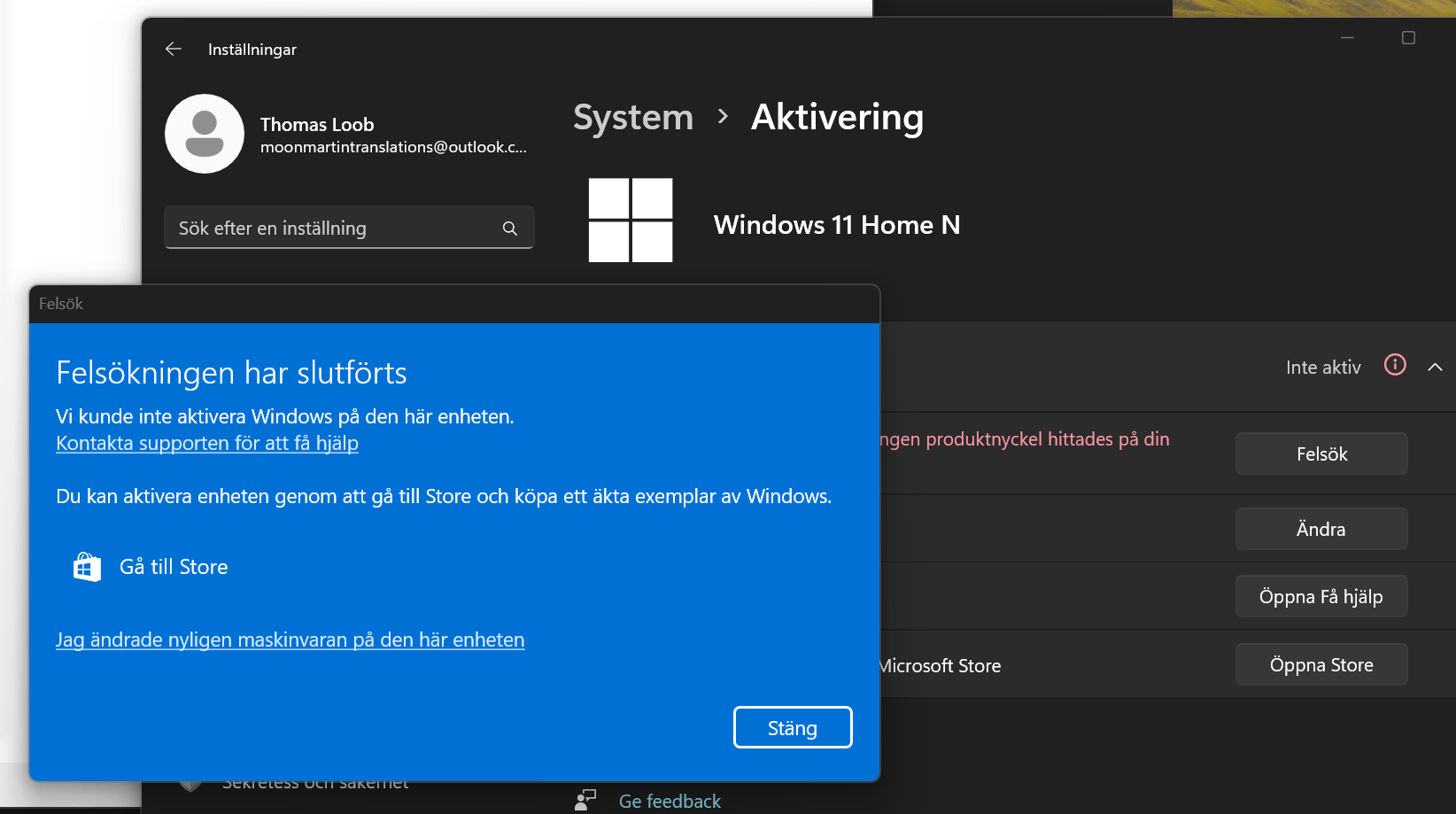
Task: Click the back arrow in Inställningar
Action: point(174,49)
